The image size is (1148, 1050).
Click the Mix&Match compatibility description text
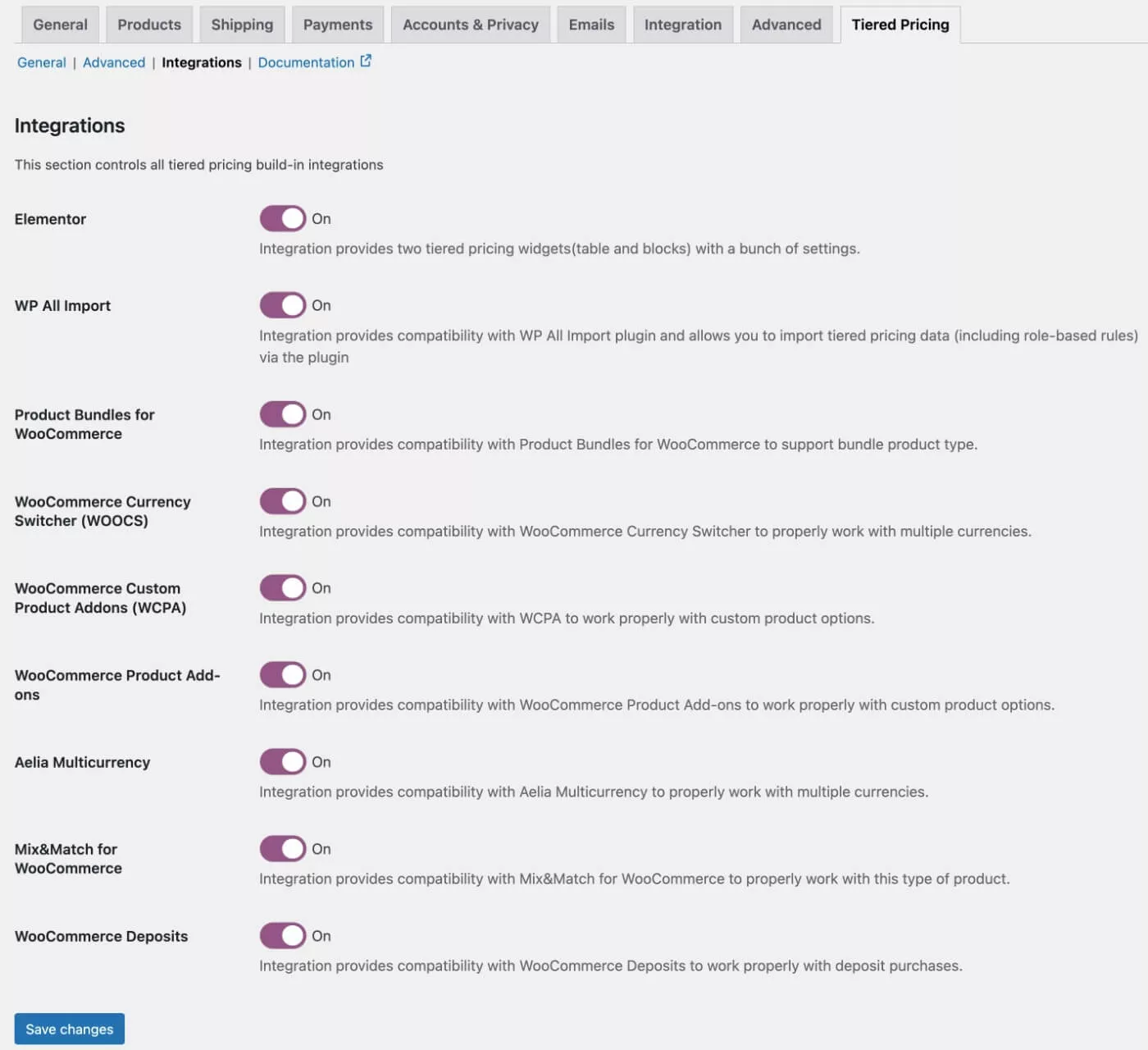[635, 879]
